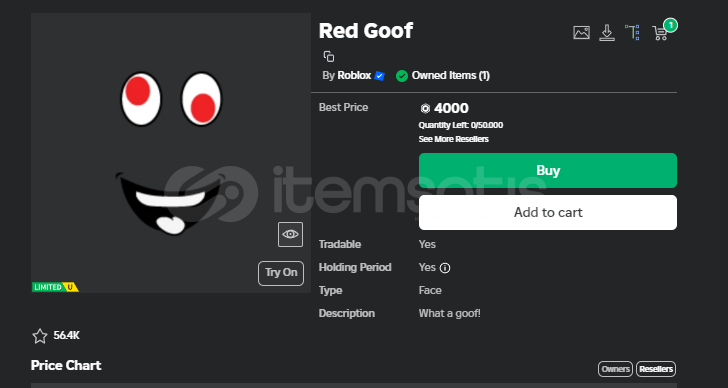Open the asset dependency tree icon
This screenshot has width=728, height=388.
click(632, 32)
